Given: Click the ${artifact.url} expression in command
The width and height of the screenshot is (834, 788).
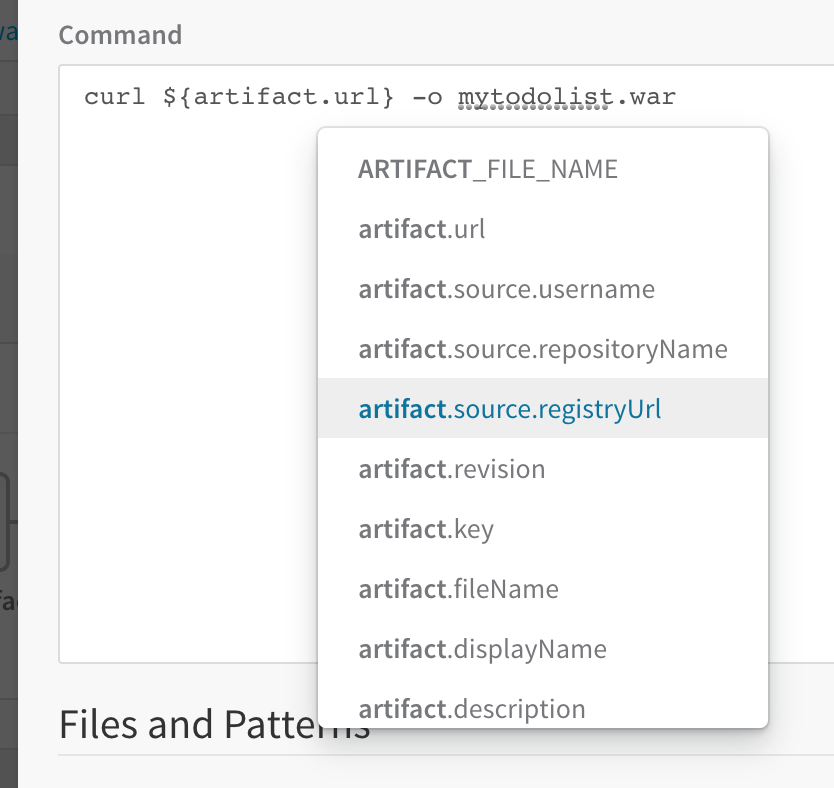Looking at the screenshot, I should [x=278, y=97].
